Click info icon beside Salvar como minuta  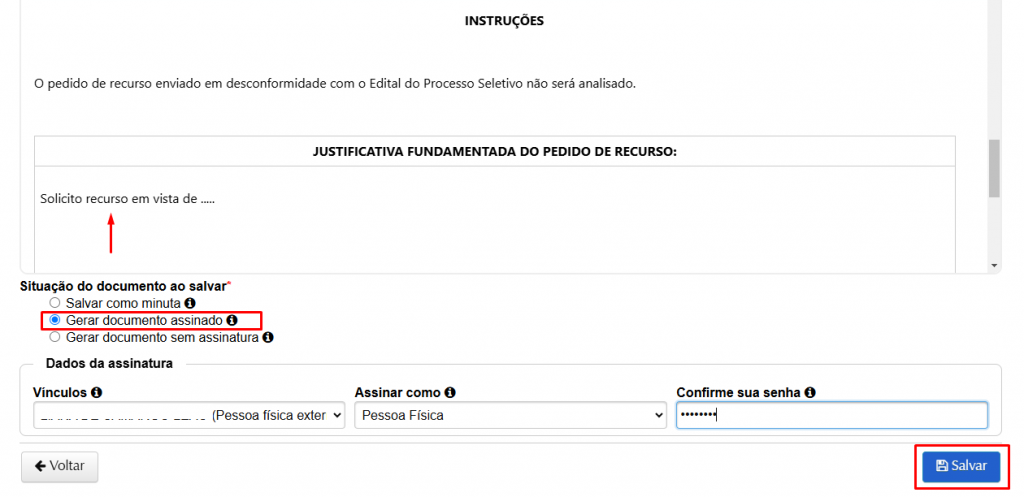tap(190, 302)
